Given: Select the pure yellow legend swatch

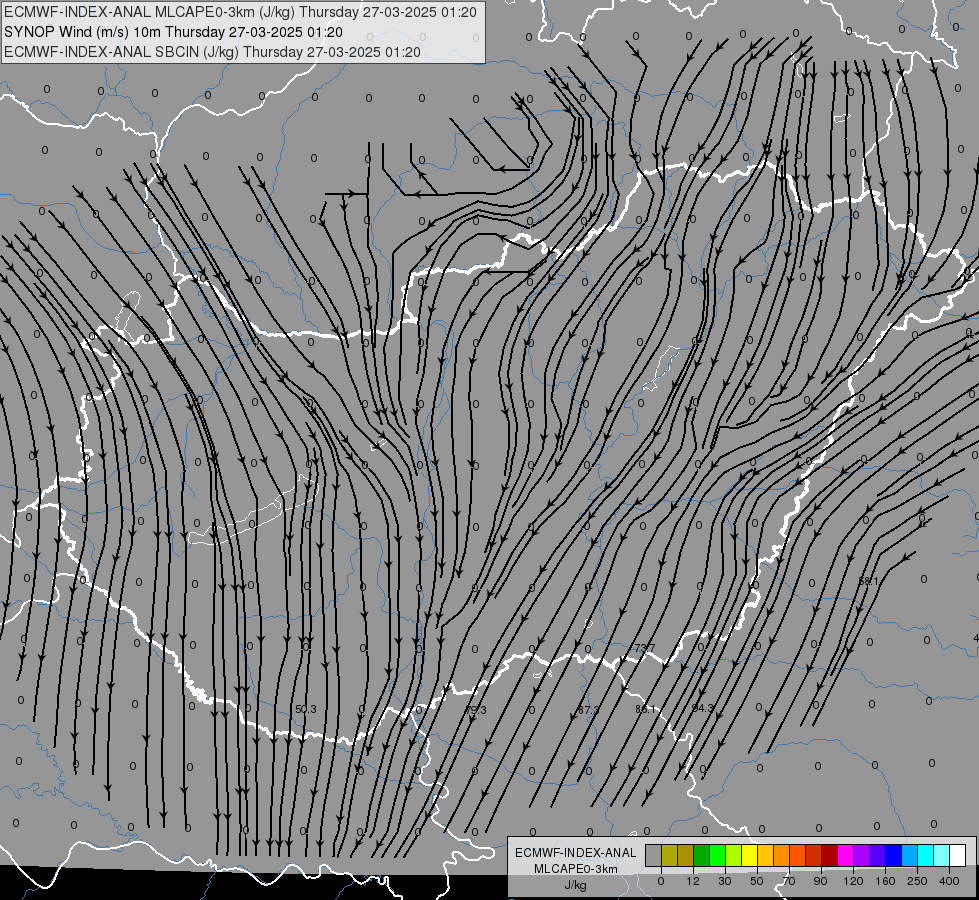Looking at the screenshot, I should (x=750, y=856).
